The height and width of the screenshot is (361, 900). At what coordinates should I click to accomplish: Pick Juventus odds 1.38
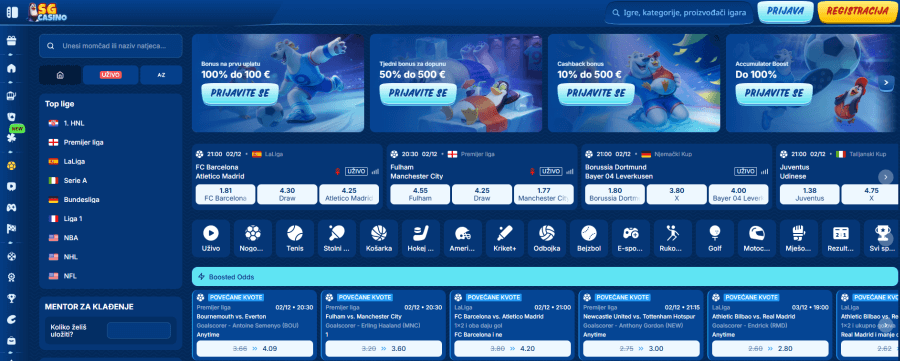(x=809, y=194)
